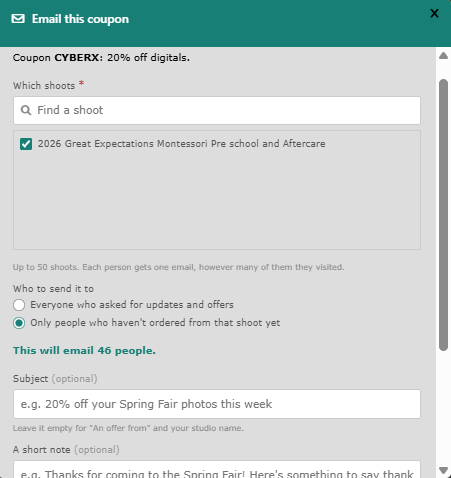Click the 'Who to send it to' label
Viewport: 451px width, 478px height.
(53, 289)
